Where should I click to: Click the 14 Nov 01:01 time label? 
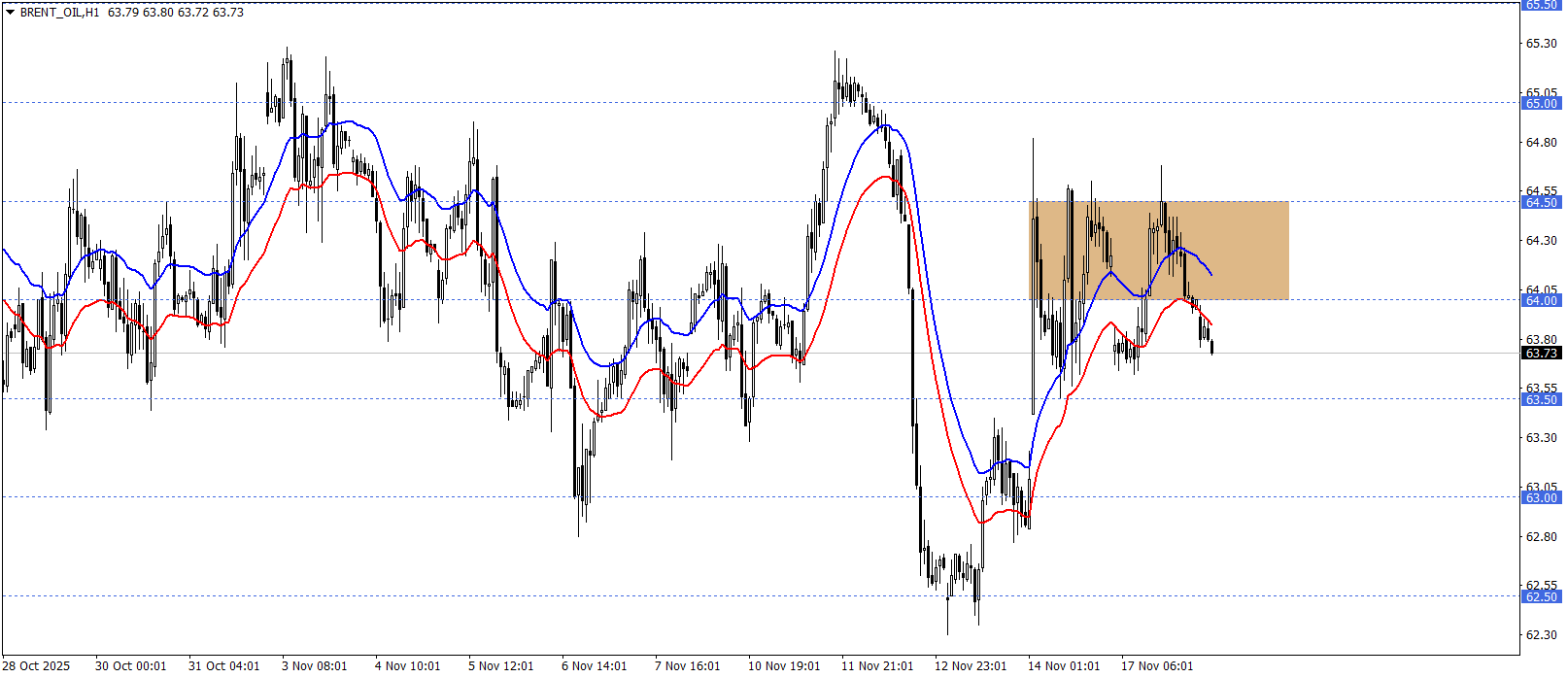pyautogui.click(x=1063, y=666)
